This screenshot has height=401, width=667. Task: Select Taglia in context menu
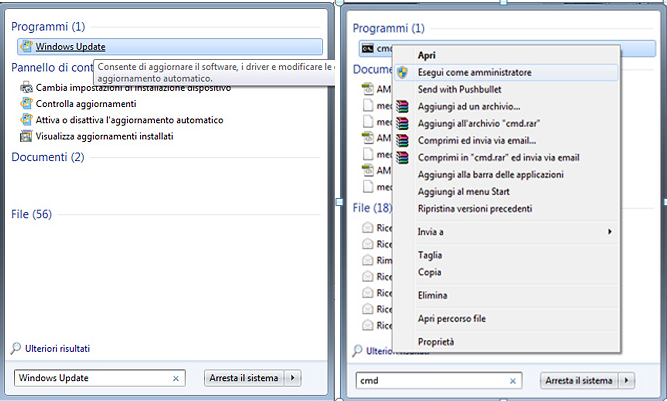click(x=430, y=255)
